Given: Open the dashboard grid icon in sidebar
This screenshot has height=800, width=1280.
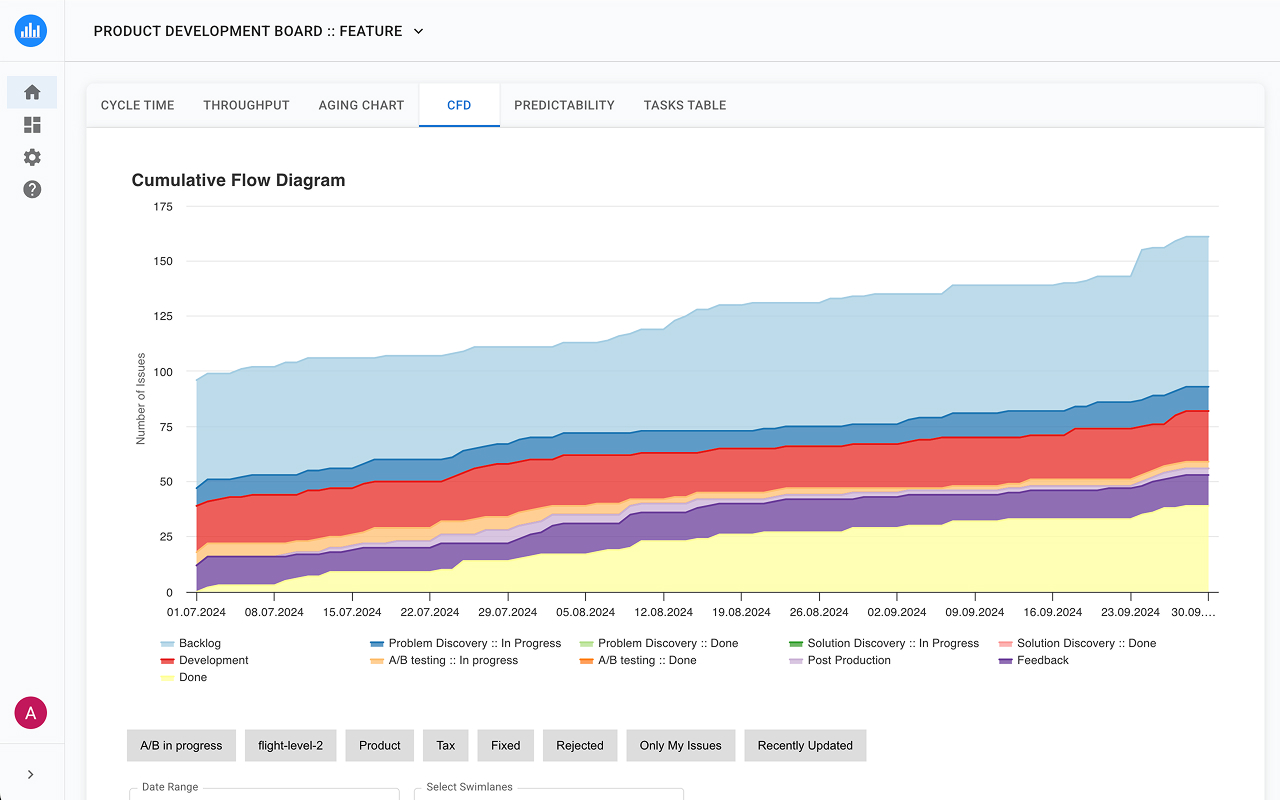Looking at the screenshot, I should click(32, 125).
